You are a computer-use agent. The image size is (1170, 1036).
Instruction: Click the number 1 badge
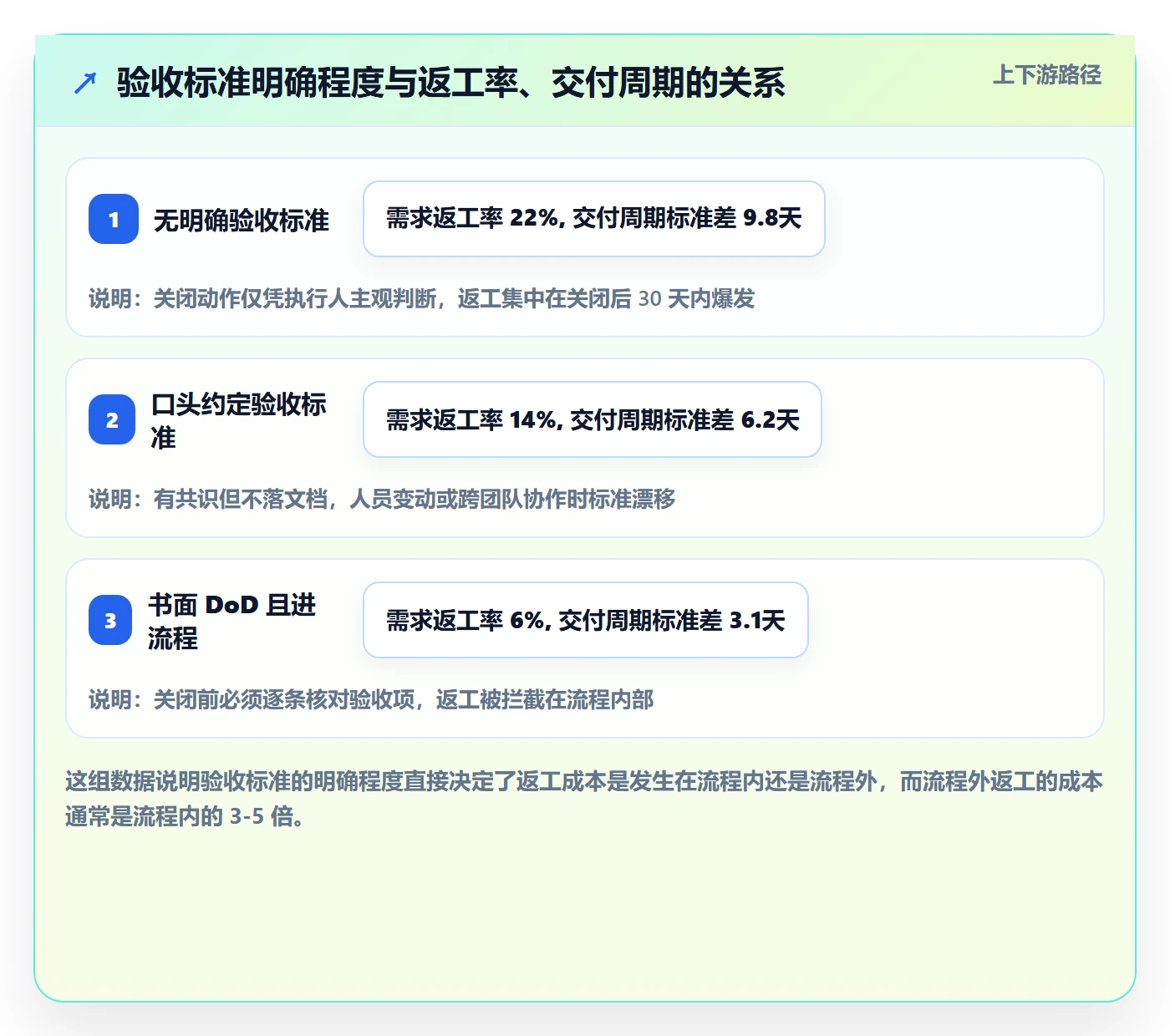114,219
